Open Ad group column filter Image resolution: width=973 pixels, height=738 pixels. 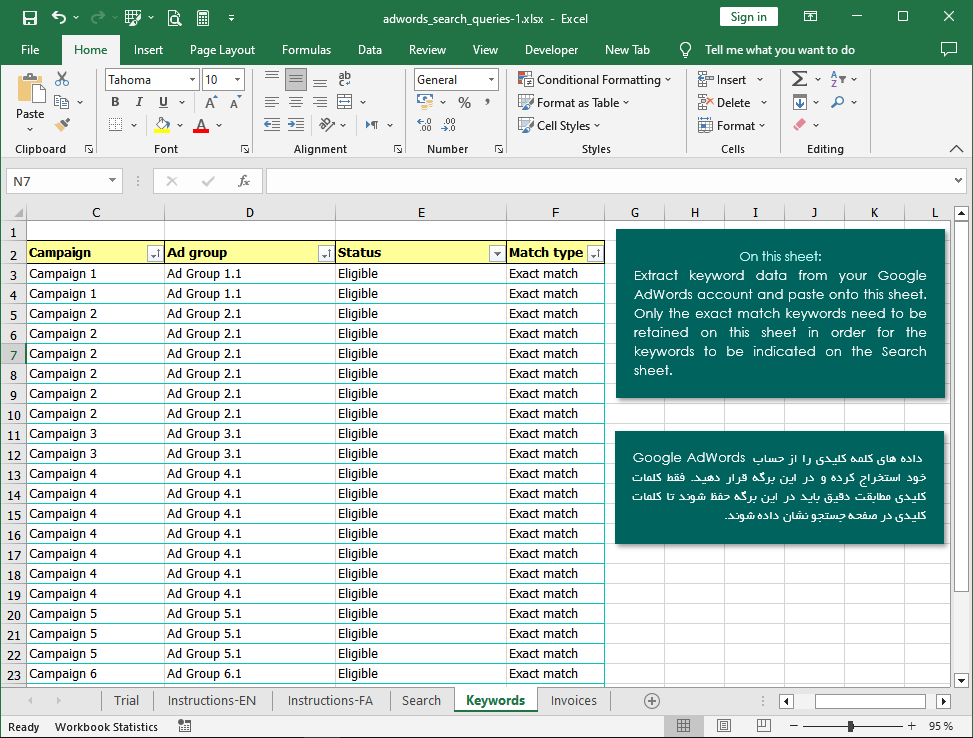pyautogui.click(x=326, y=253)
